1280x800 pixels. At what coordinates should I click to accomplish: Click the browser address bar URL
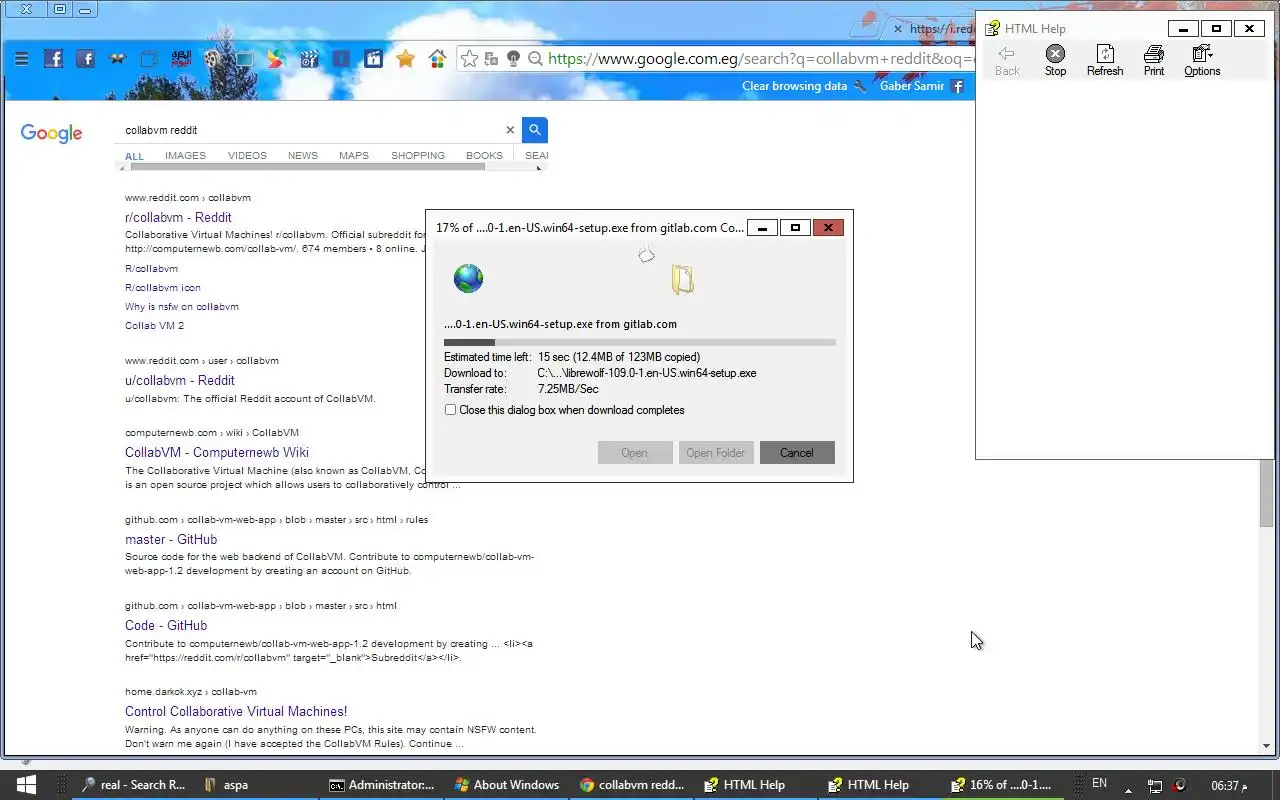(x=760, y=59)
